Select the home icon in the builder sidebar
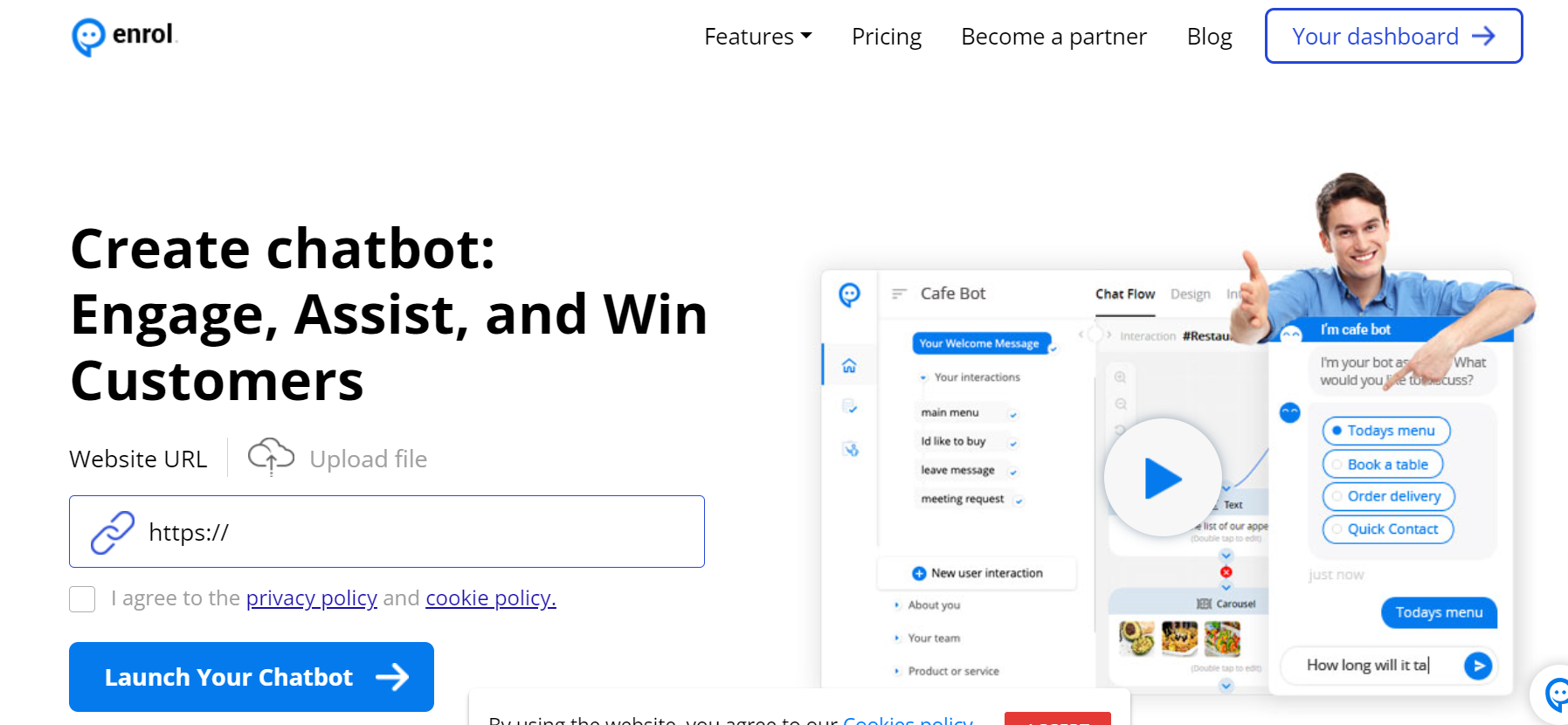 [x=848, y=364]
